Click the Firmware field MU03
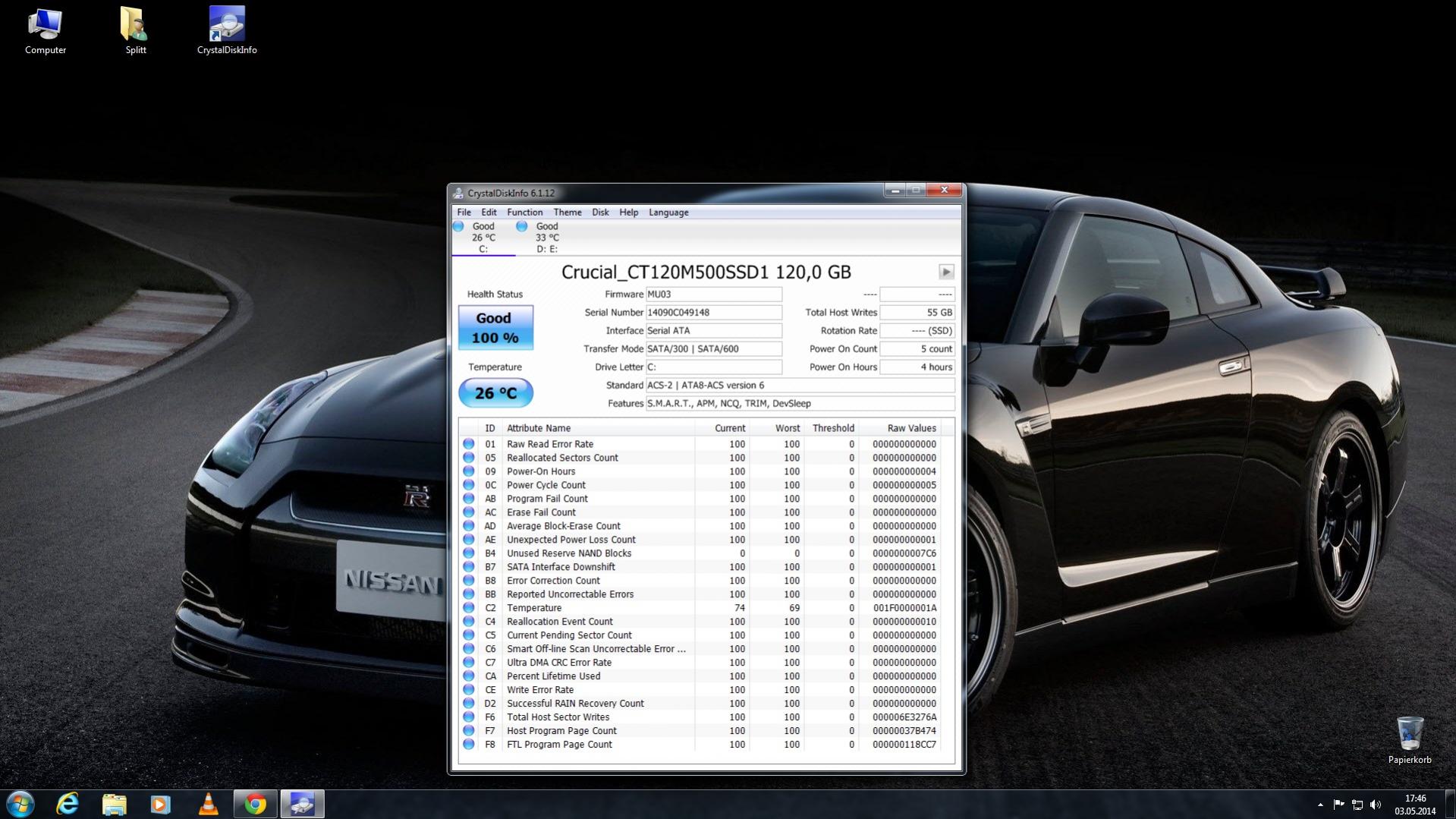This screenshot has width=1456, height=819. pos(713,295)
